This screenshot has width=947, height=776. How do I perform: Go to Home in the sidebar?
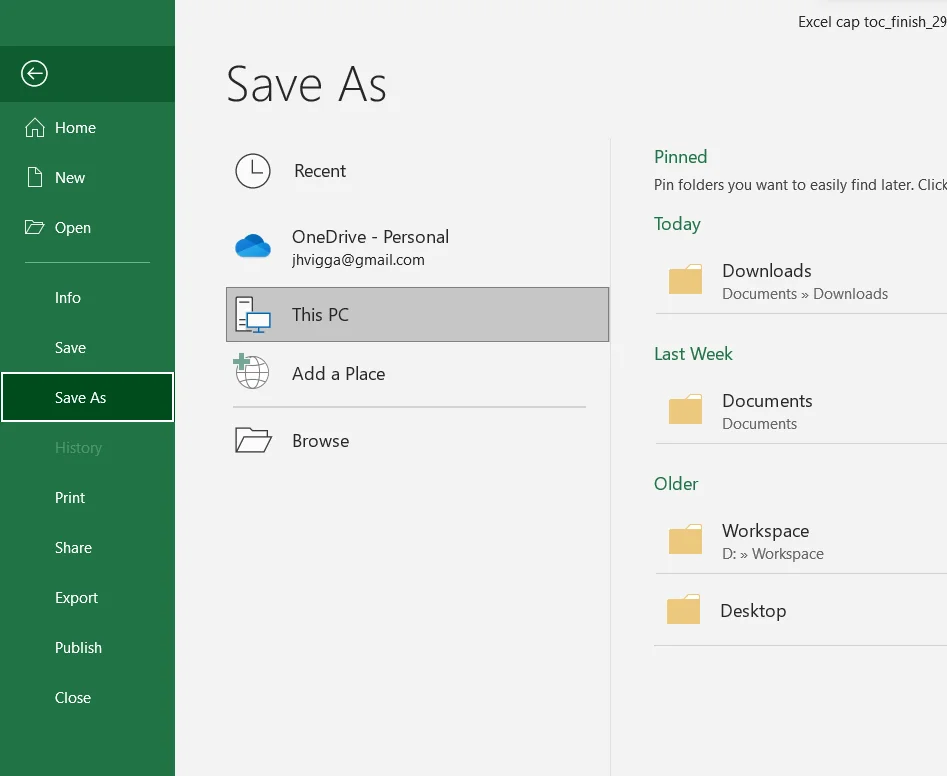[x=88, y=127]
